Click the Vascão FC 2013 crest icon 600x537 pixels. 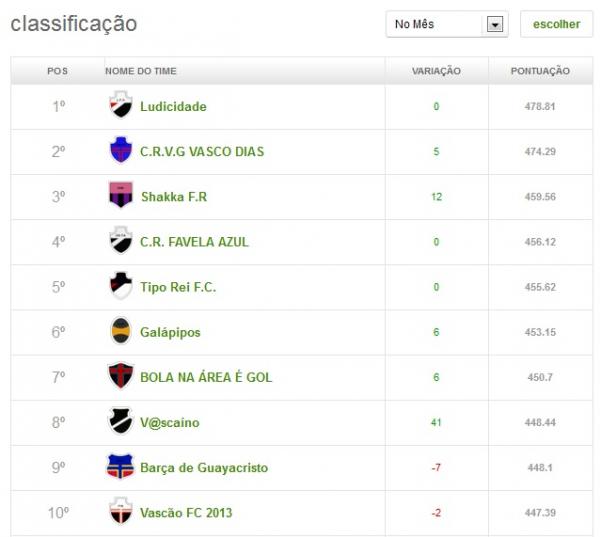point(120,512)
